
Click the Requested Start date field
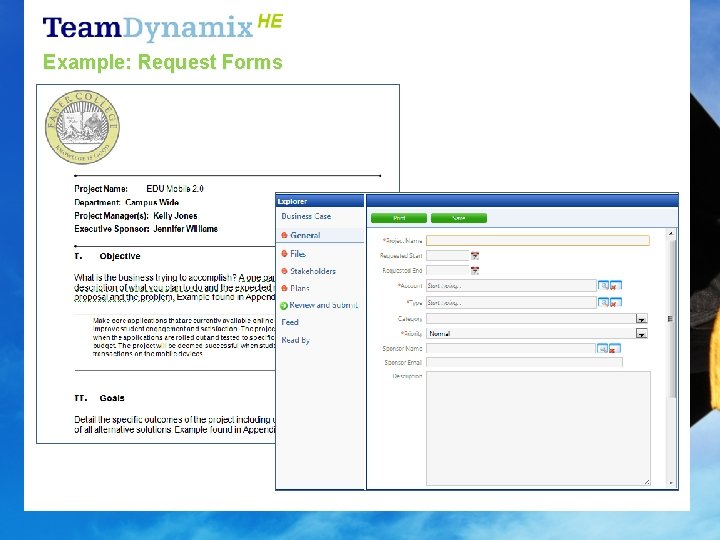[448, 256]
